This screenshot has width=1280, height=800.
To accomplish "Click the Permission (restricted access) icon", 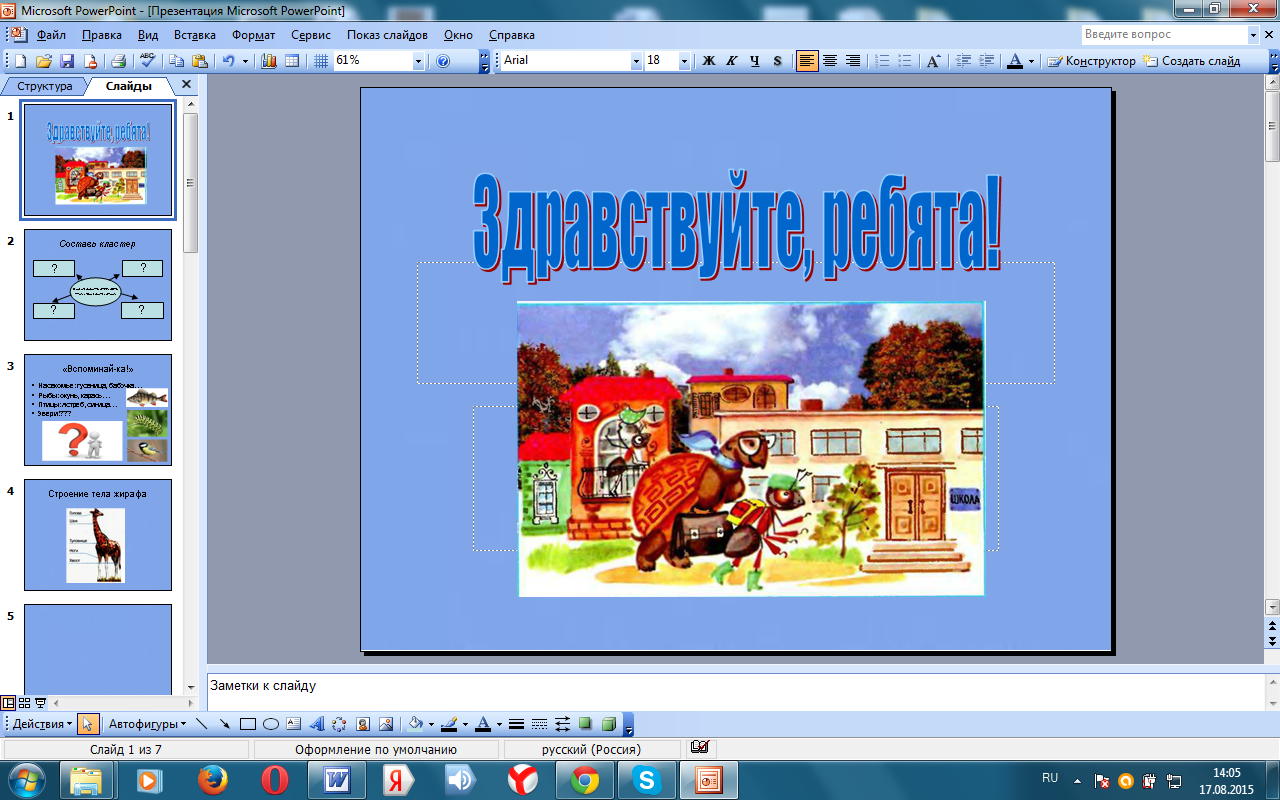I will click(x=90, y=61).
